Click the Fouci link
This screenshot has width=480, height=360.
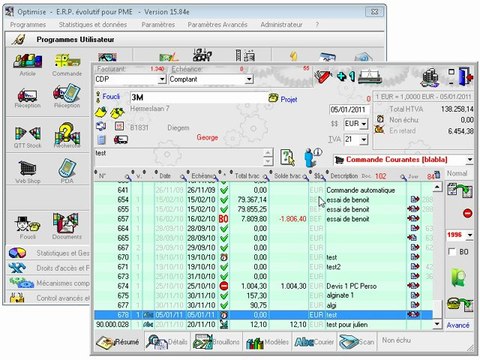111,97
